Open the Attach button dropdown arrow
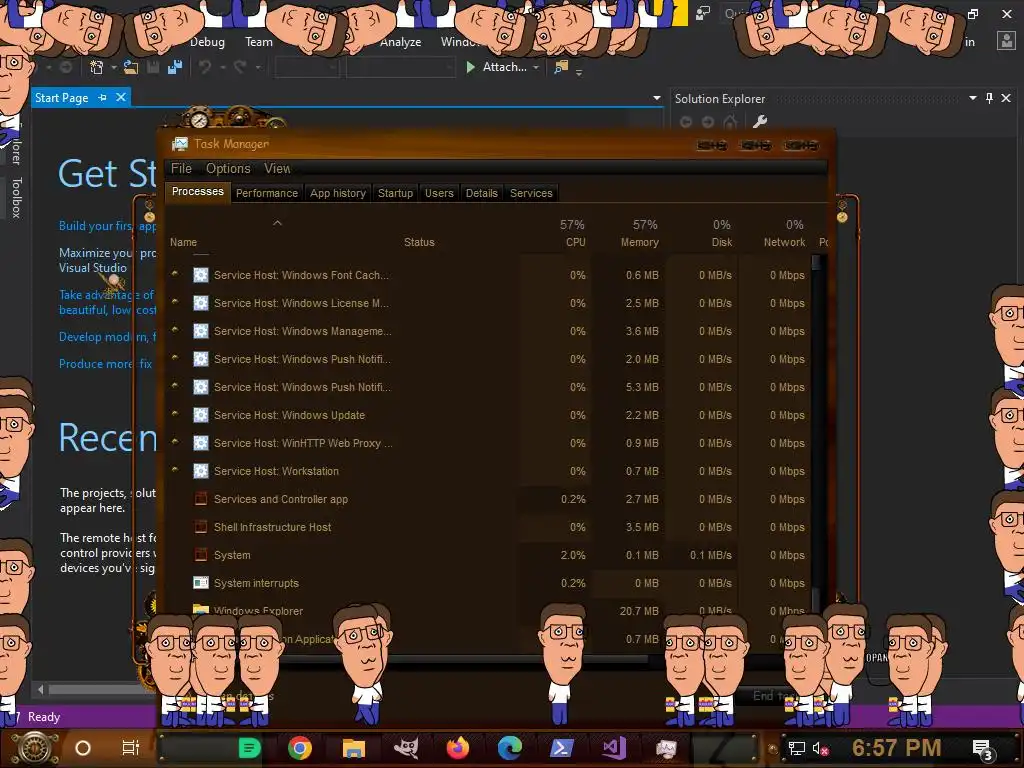 [x=536, y=67]
